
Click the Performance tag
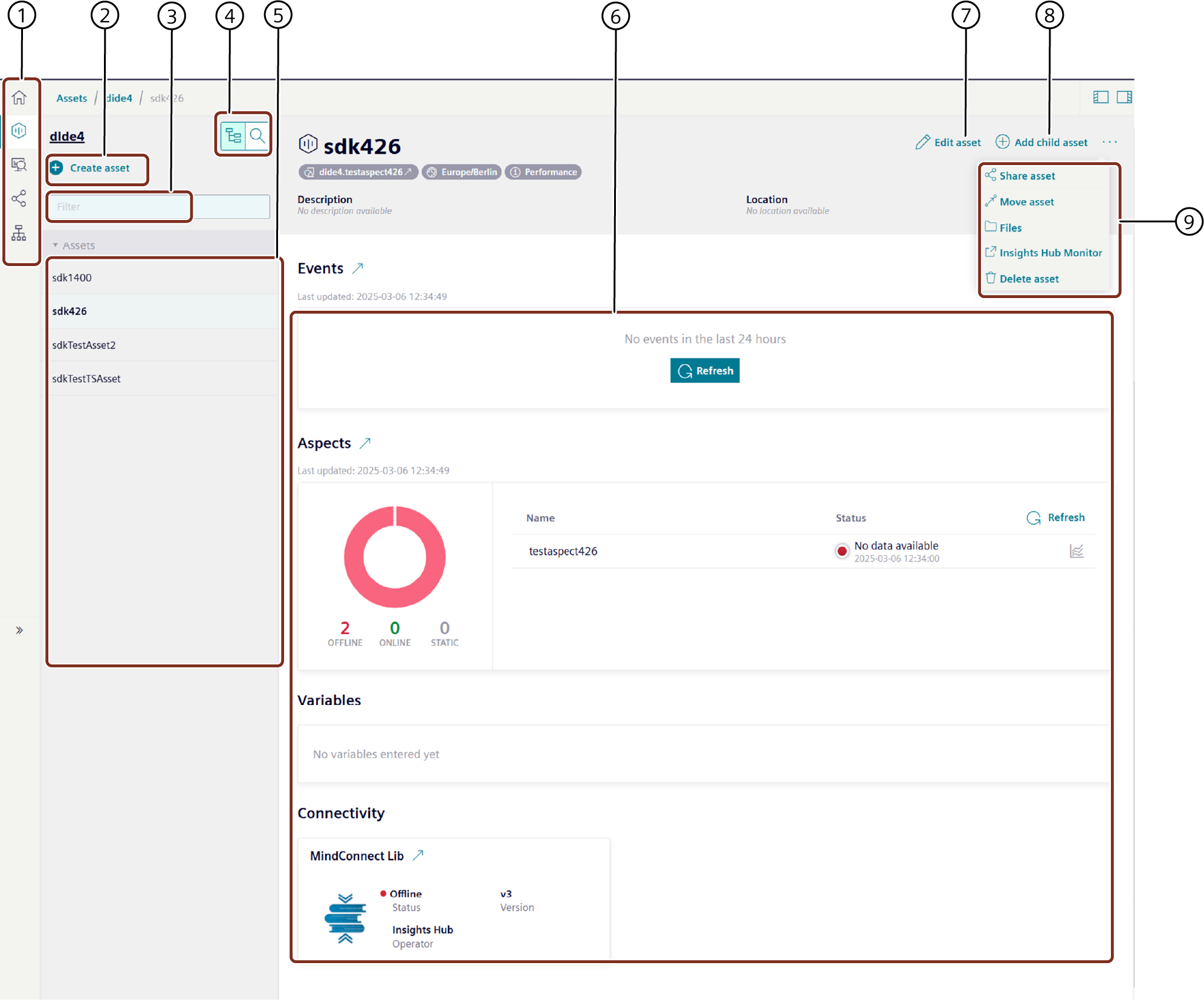(x=543, y=172)
